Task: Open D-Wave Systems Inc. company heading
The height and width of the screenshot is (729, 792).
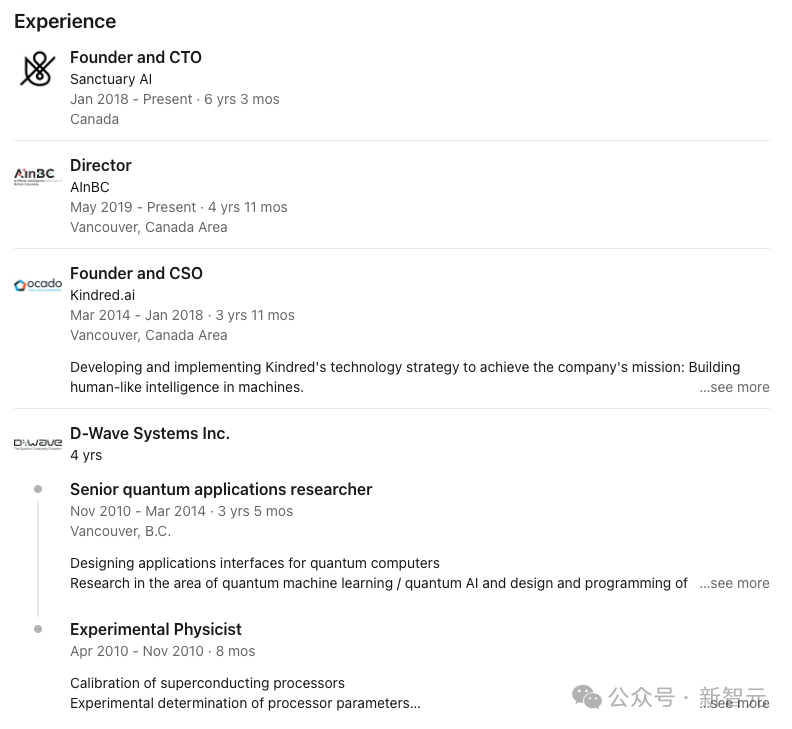Action: [x=150, y=433]
